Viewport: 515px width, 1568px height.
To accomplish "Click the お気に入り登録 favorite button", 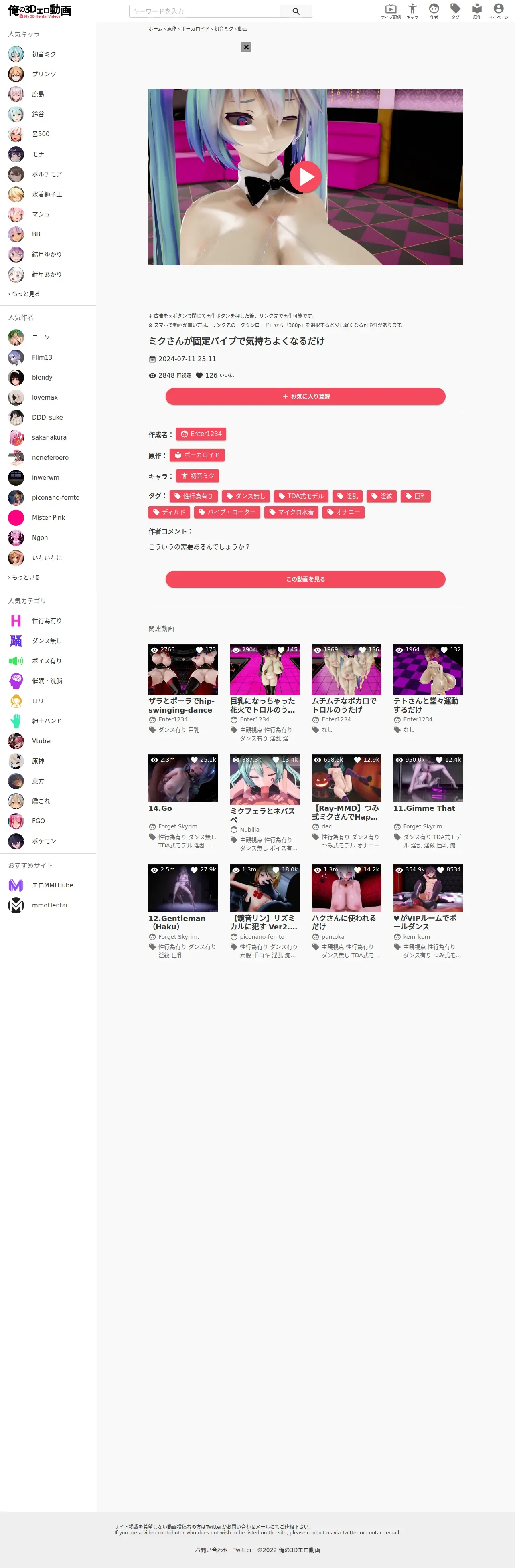I will tap(305, 396).
